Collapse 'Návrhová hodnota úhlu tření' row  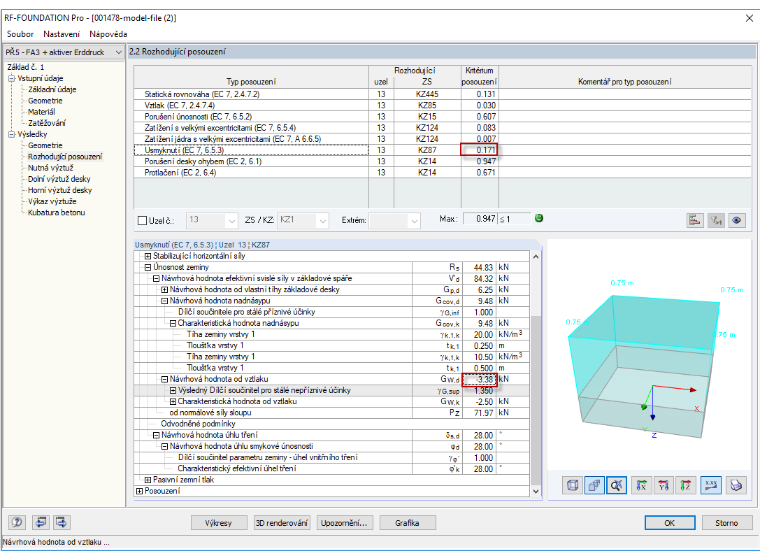coord(156,435)
